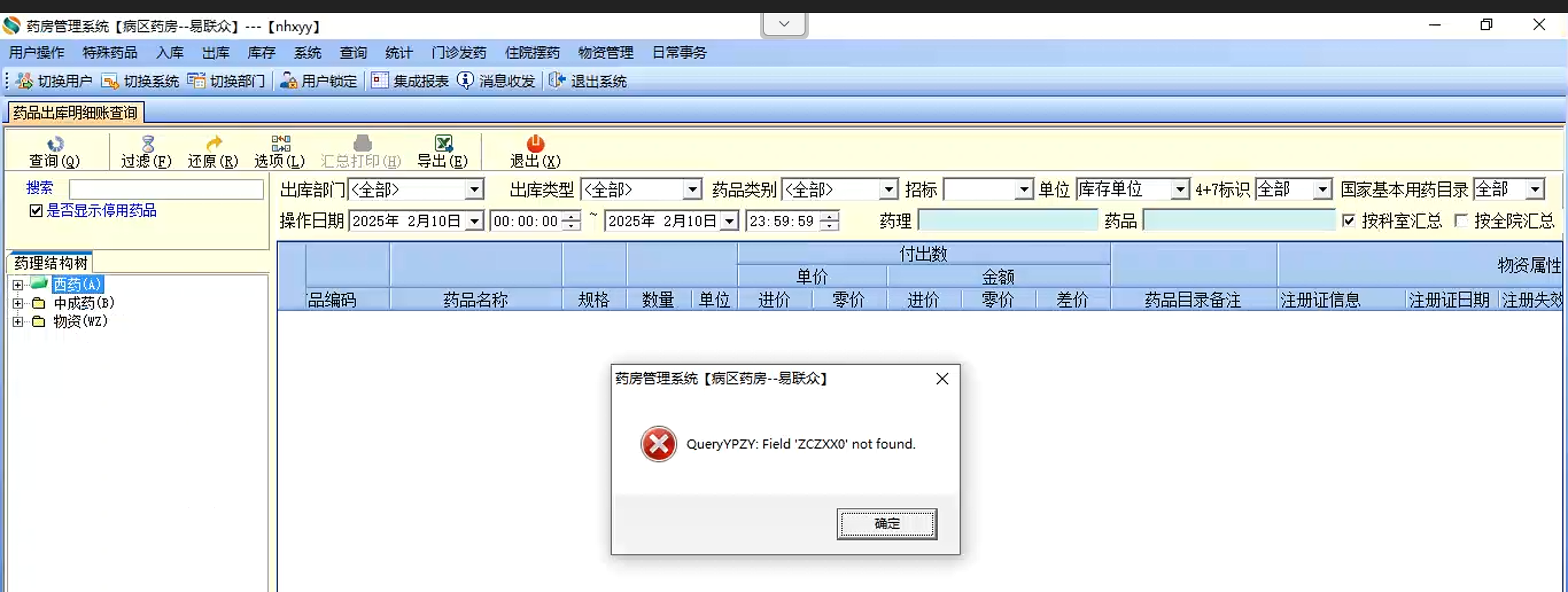Click the 过滤(F) filter icon
The image size is (1568, 592).
[x=148, y=144]
